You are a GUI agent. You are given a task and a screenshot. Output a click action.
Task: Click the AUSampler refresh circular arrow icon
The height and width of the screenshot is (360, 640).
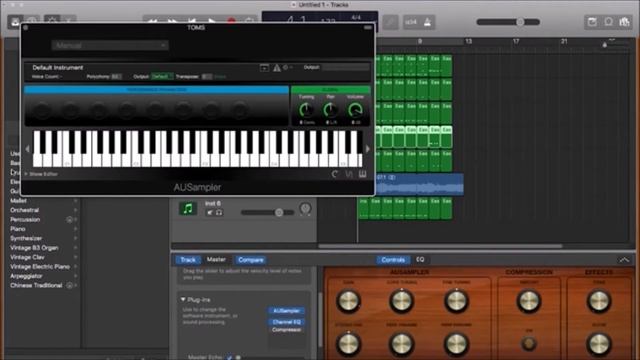(335, 174)
